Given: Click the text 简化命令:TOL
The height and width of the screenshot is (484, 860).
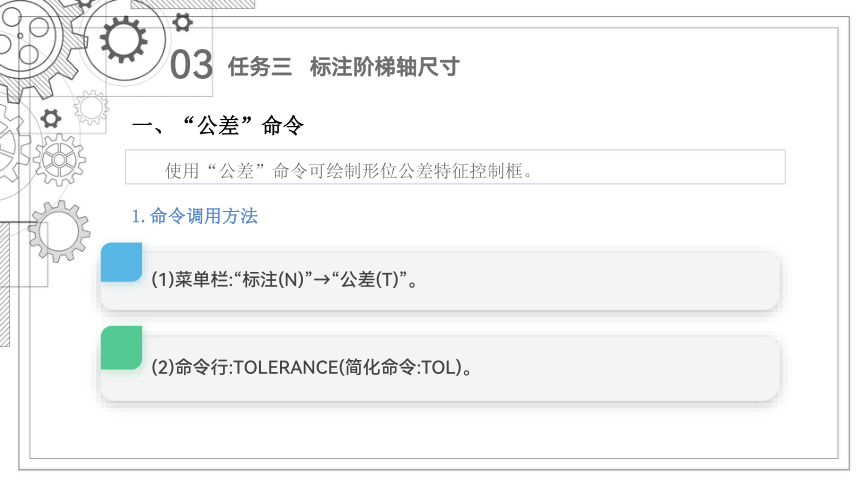Looking at the screenshot, I should point(403,367).
